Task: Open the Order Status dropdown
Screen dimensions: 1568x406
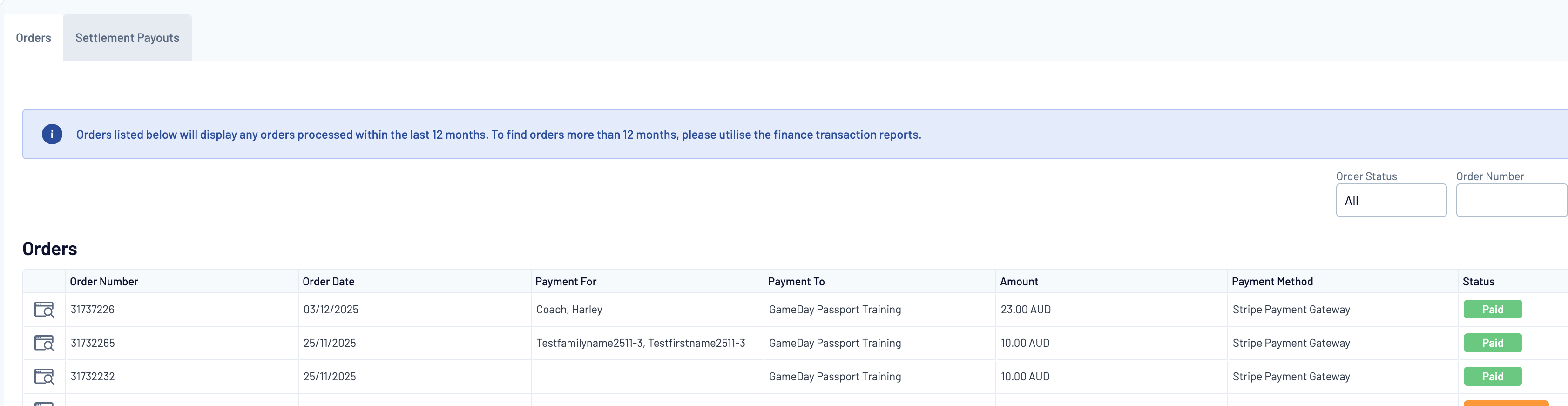Action: click(1391, 201)
